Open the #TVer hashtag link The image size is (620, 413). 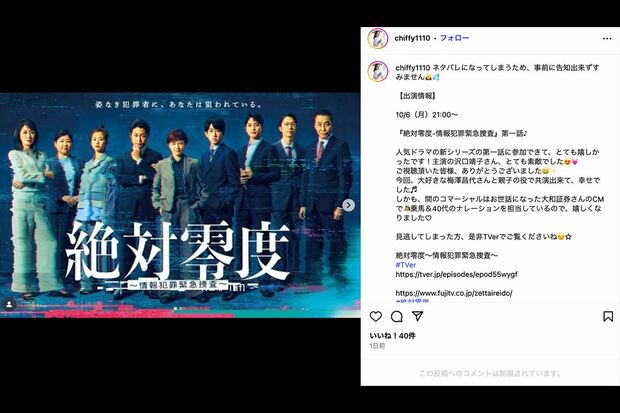(x=405, y=265)
